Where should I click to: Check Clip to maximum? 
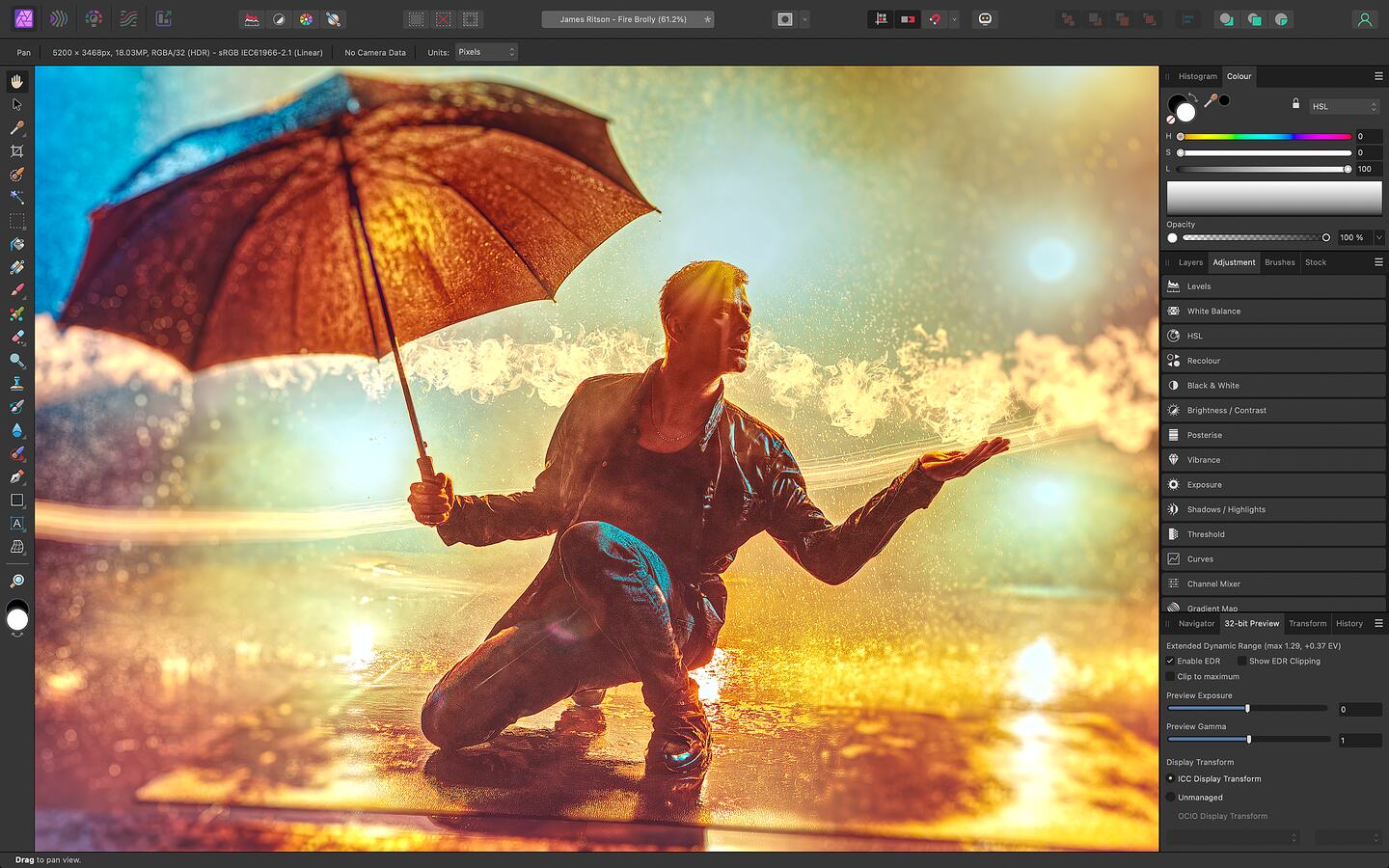pyautogui.click(x=1170, y=677)
